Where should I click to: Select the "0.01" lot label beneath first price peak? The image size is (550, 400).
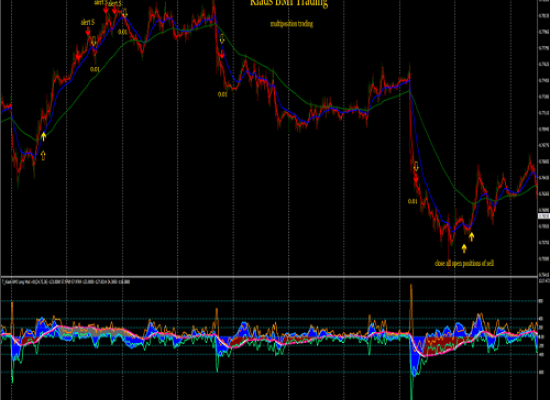pyautogui.click(x=122, y=32)
